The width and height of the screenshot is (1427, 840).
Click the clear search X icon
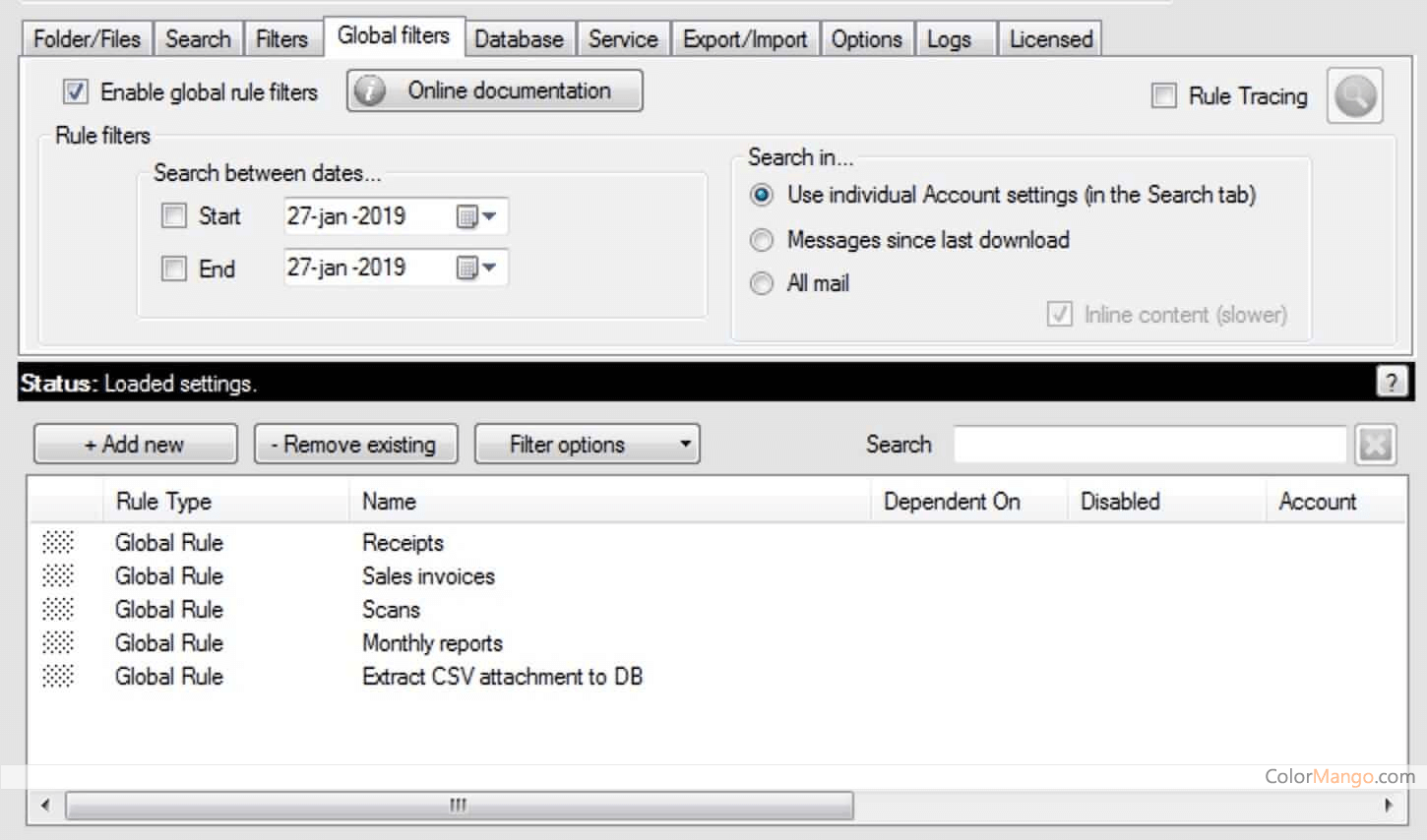(x=1375, y=444)
